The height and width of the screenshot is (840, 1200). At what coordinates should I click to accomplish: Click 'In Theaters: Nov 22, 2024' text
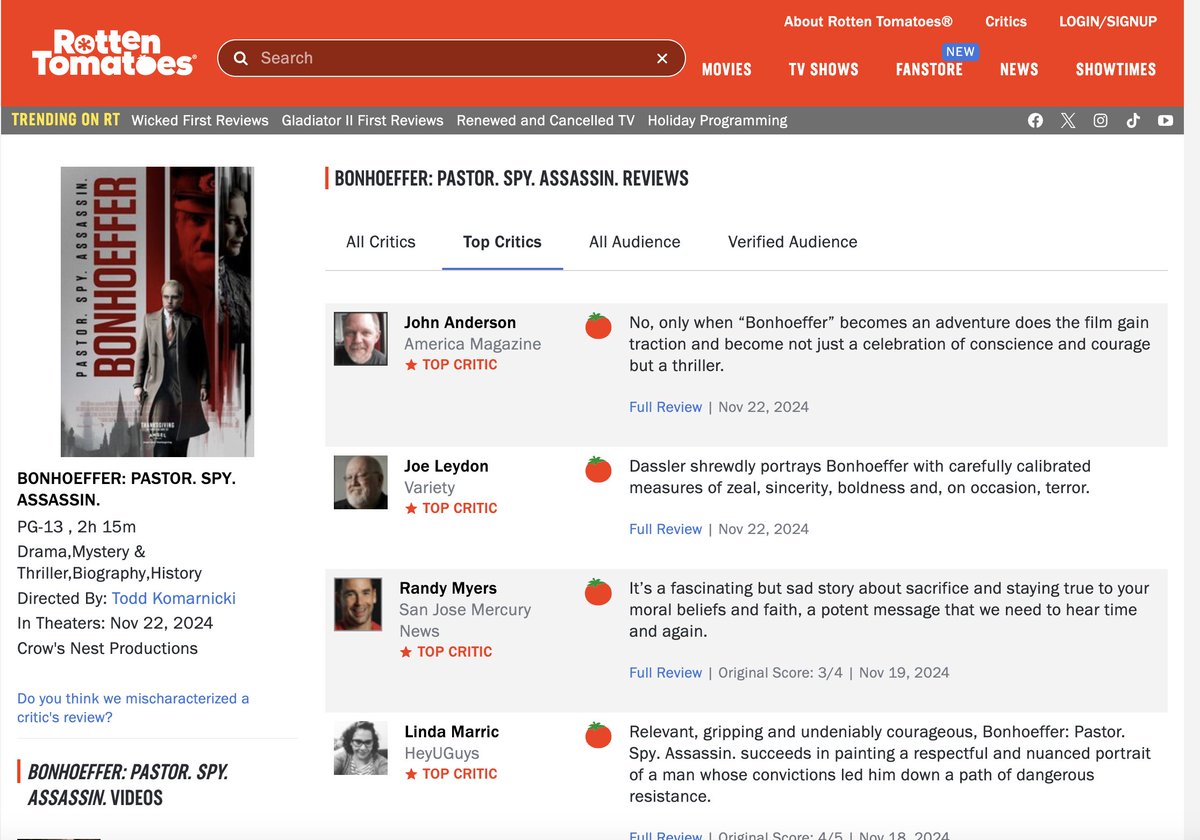coord(115,623)
